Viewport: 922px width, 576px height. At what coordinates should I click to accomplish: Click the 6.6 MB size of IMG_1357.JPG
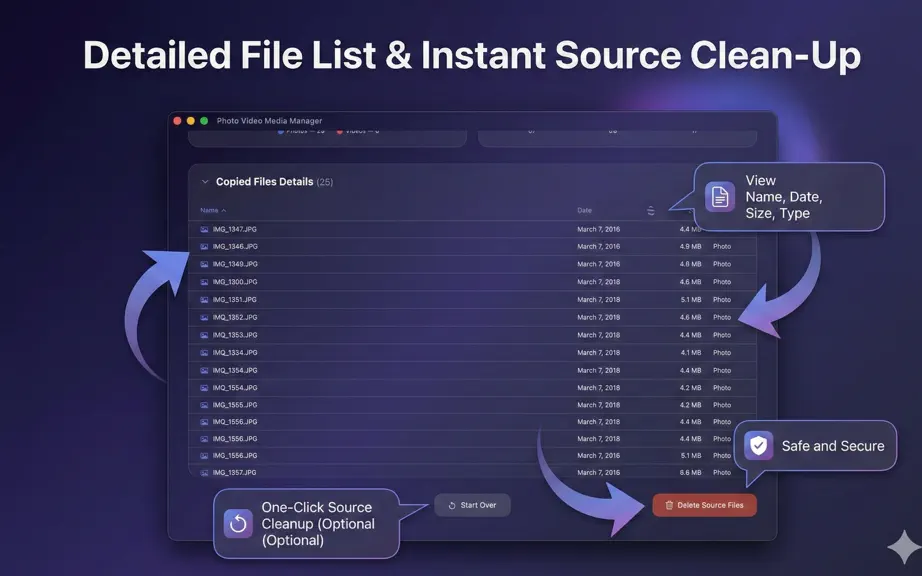690,473
